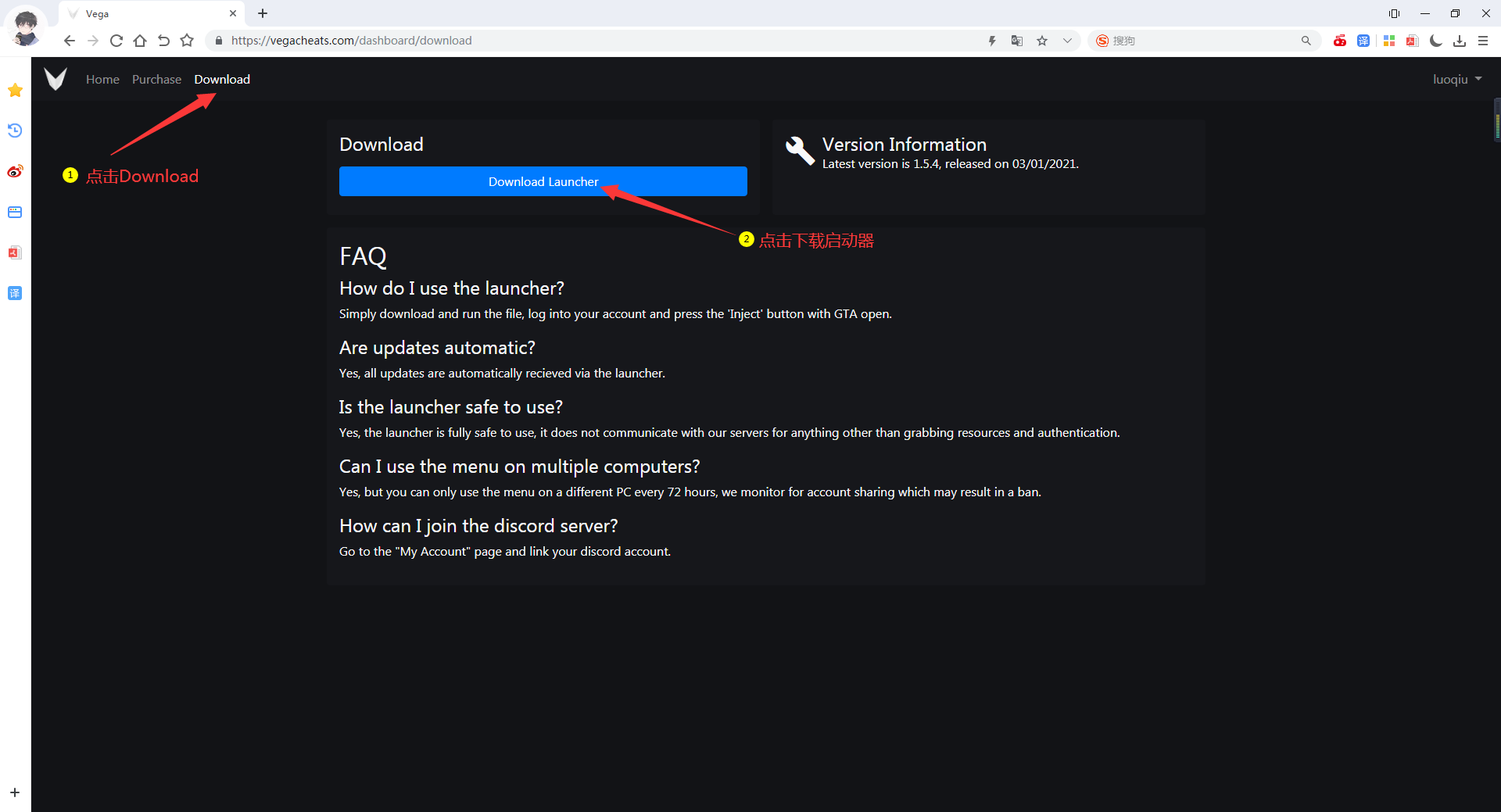Click the 'FAQ' heading
The height and width of the screenshot is (812, 1501).
[x=364, y=256]
